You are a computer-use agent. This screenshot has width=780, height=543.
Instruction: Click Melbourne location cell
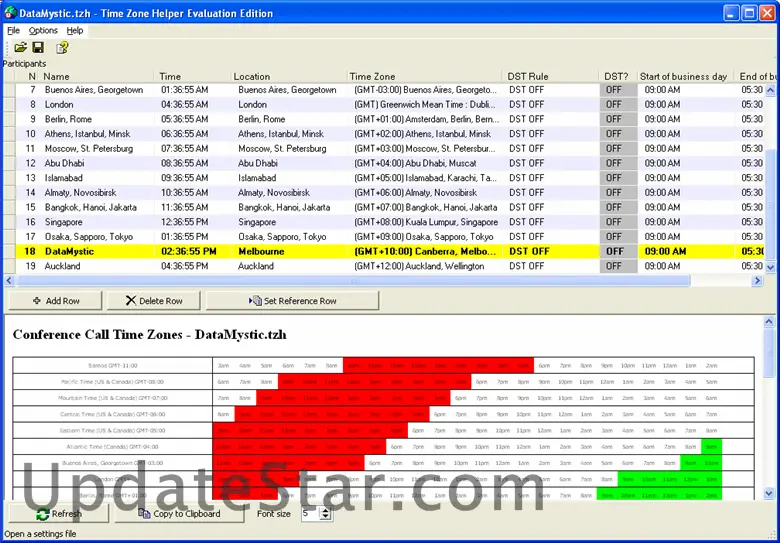[x=289, y=251]
